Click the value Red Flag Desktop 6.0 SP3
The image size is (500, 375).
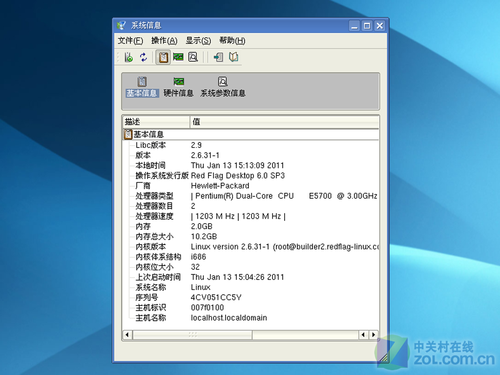coord(238,176)
